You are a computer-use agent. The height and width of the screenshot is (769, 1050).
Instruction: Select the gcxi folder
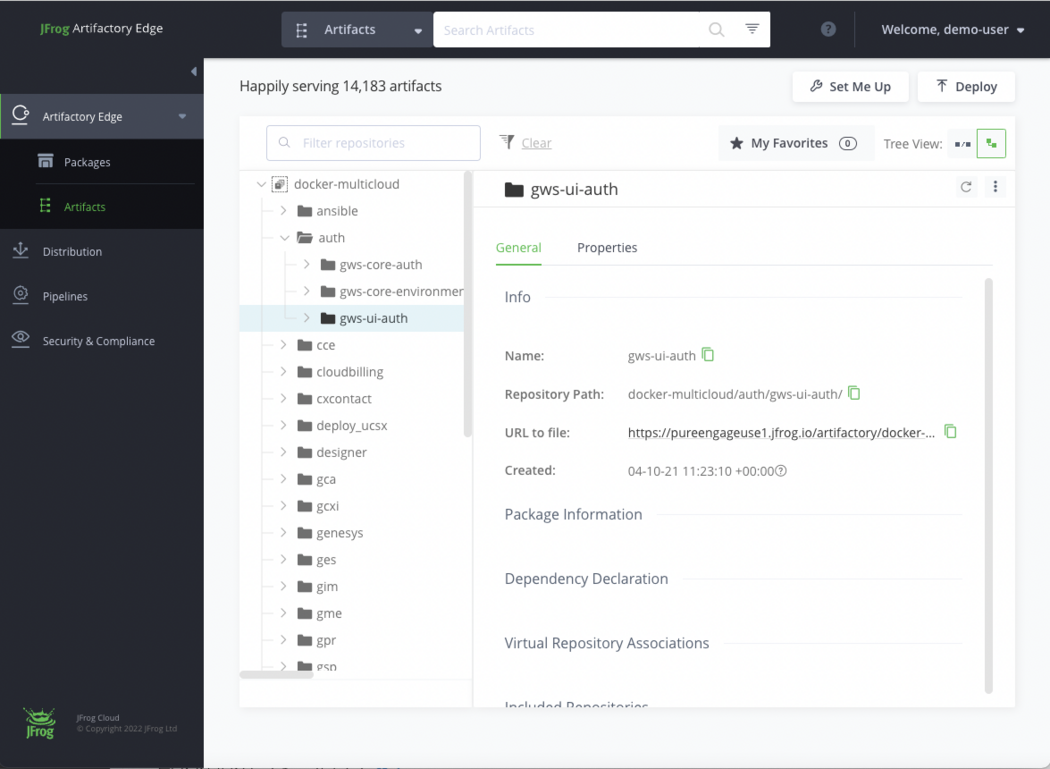327,506
